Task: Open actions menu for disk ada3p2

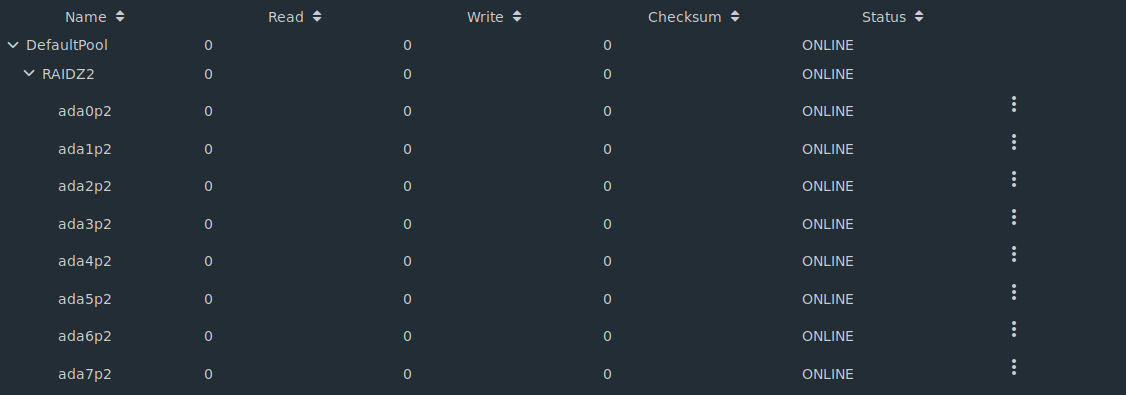Action: point(1013,217)
